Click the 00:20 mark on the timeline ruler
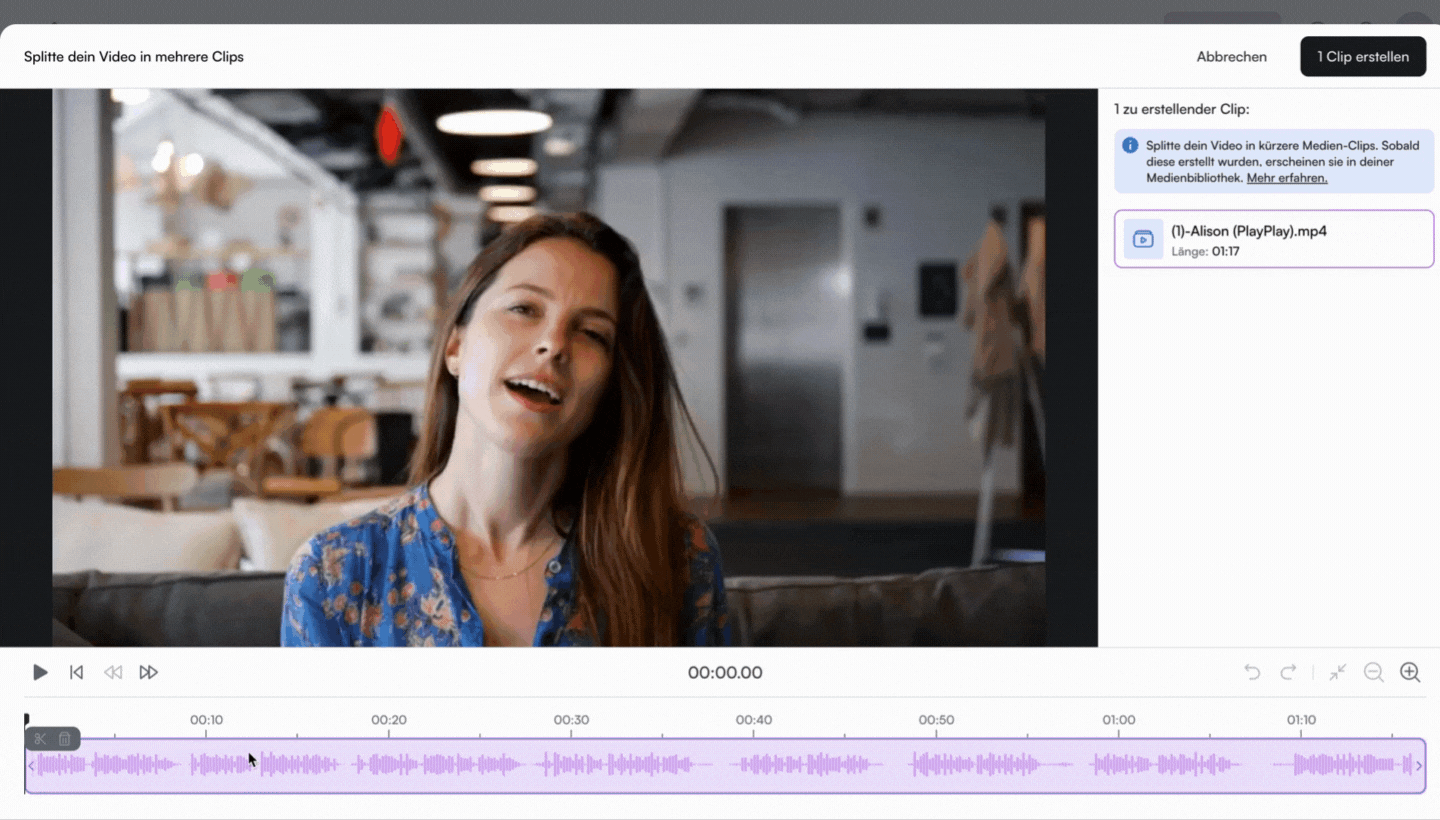Image resolution: width=1440 pixels, height=820 pixels. pyautogui.click(x=389, y=720)
